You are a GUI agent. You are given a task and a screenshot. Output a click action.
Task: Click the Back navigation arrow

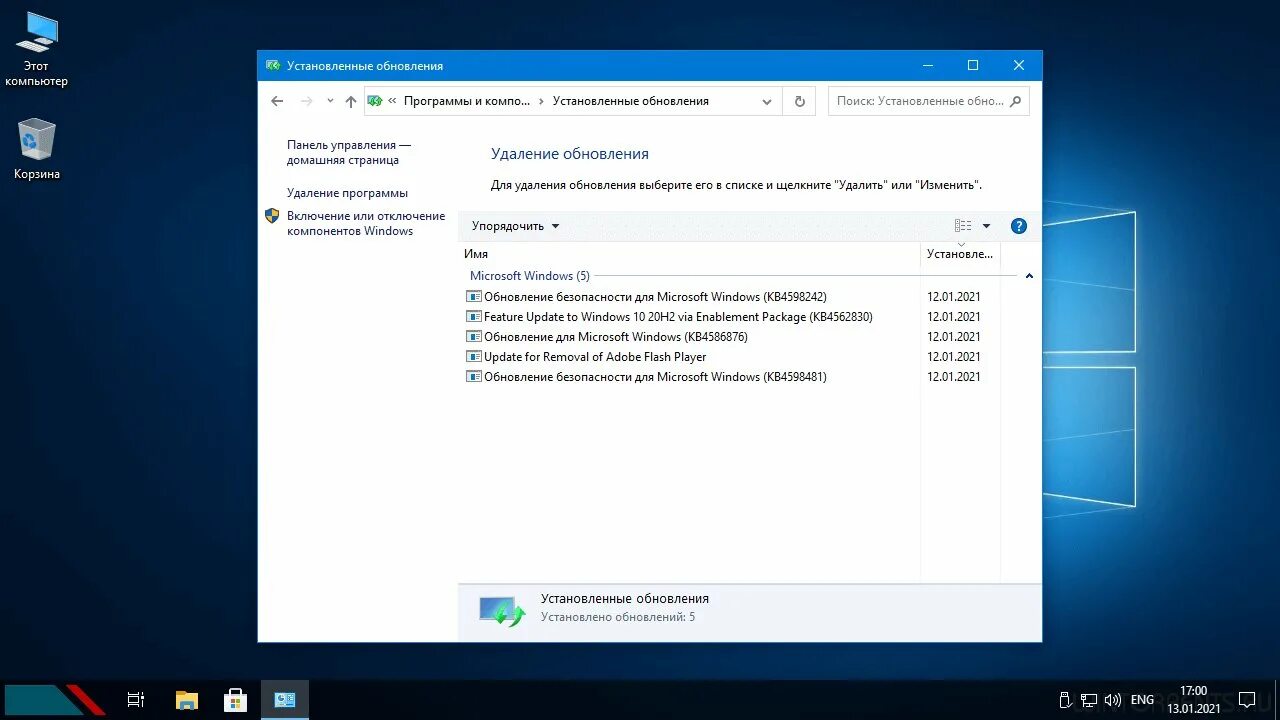click(x=277, y=101)
